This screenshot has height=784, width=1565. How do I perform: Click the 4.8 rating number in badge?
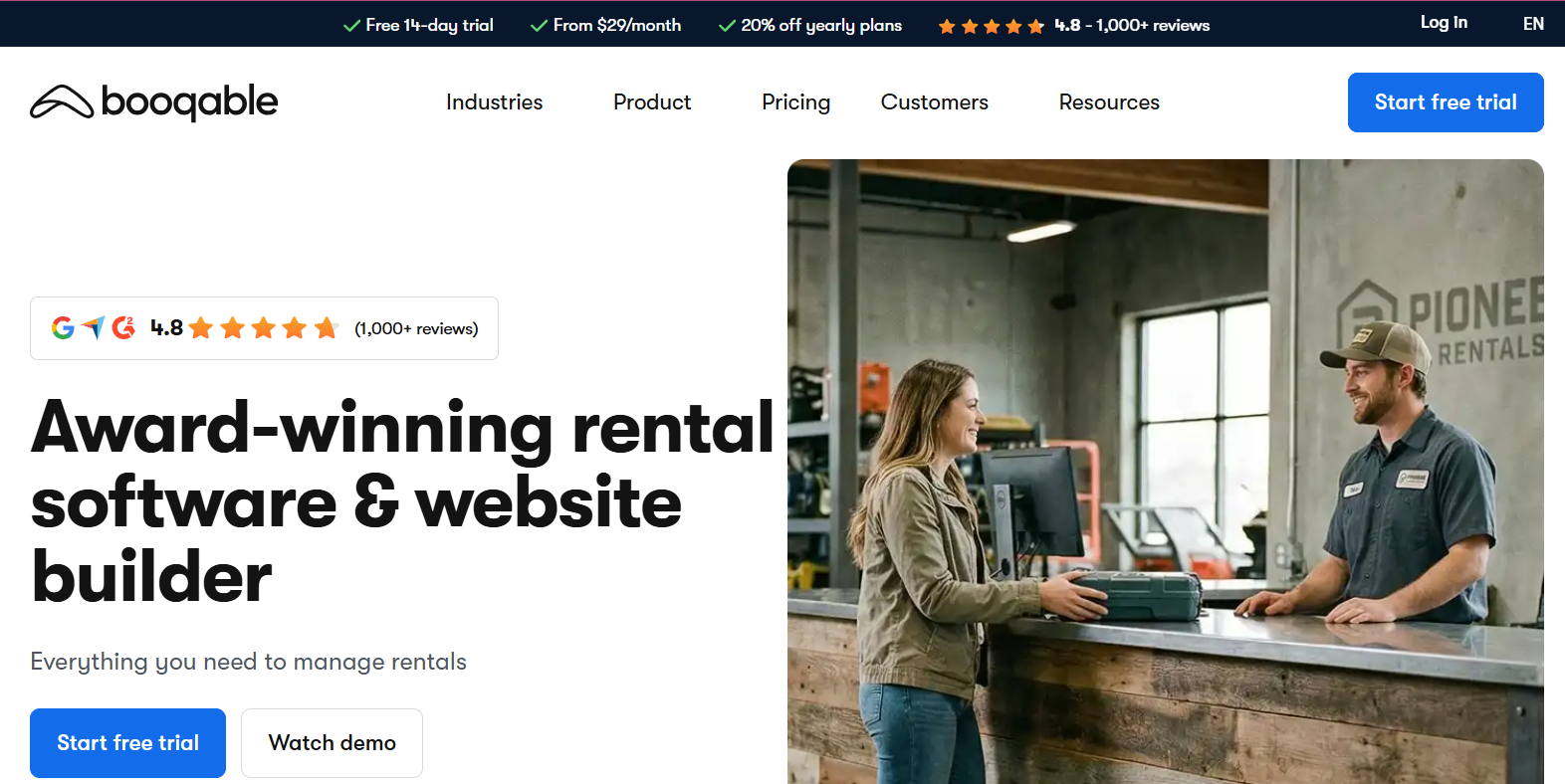click(166, 328)
